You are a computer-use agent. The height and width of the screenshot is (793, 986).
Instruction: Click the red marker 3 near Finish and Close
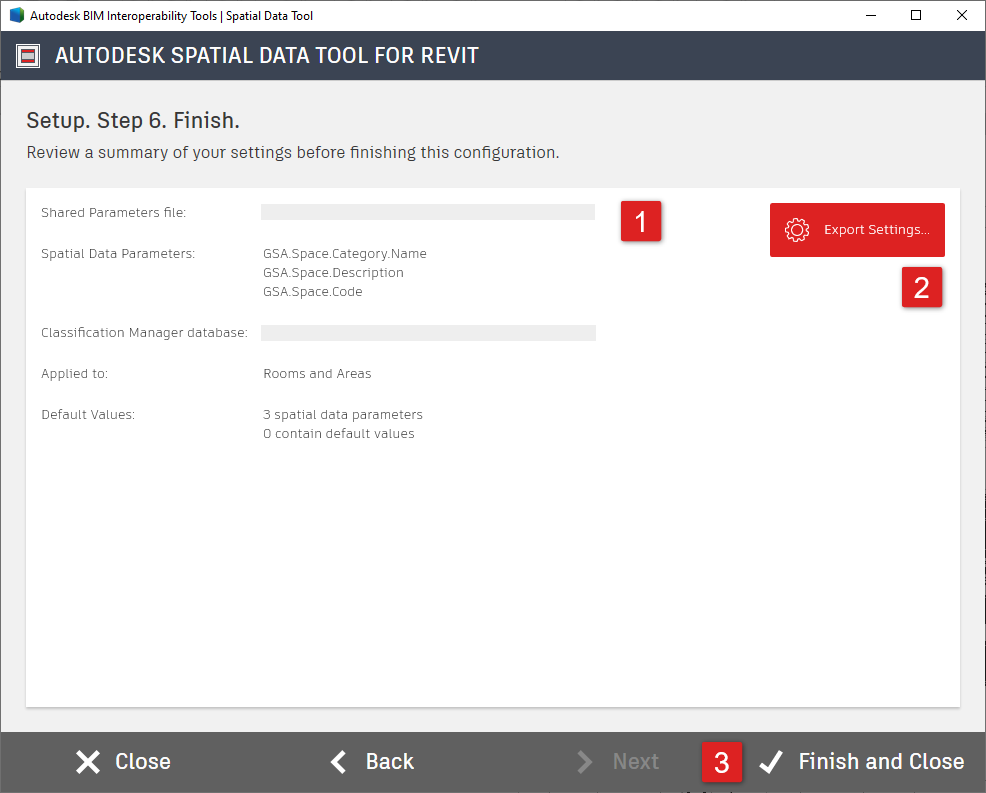tap(722, 761)
